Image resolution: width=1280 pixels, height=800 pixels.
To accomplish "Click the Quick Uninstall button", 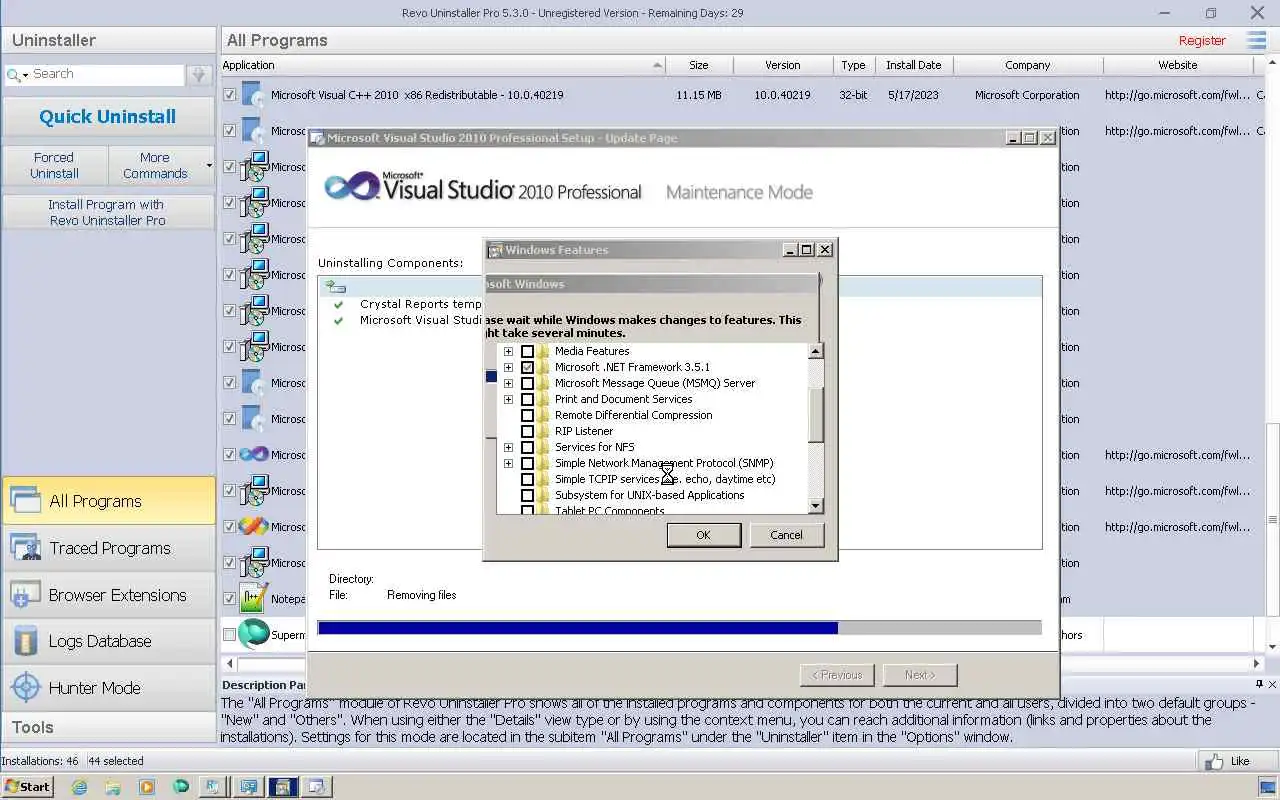I will [x=108, y=117].
